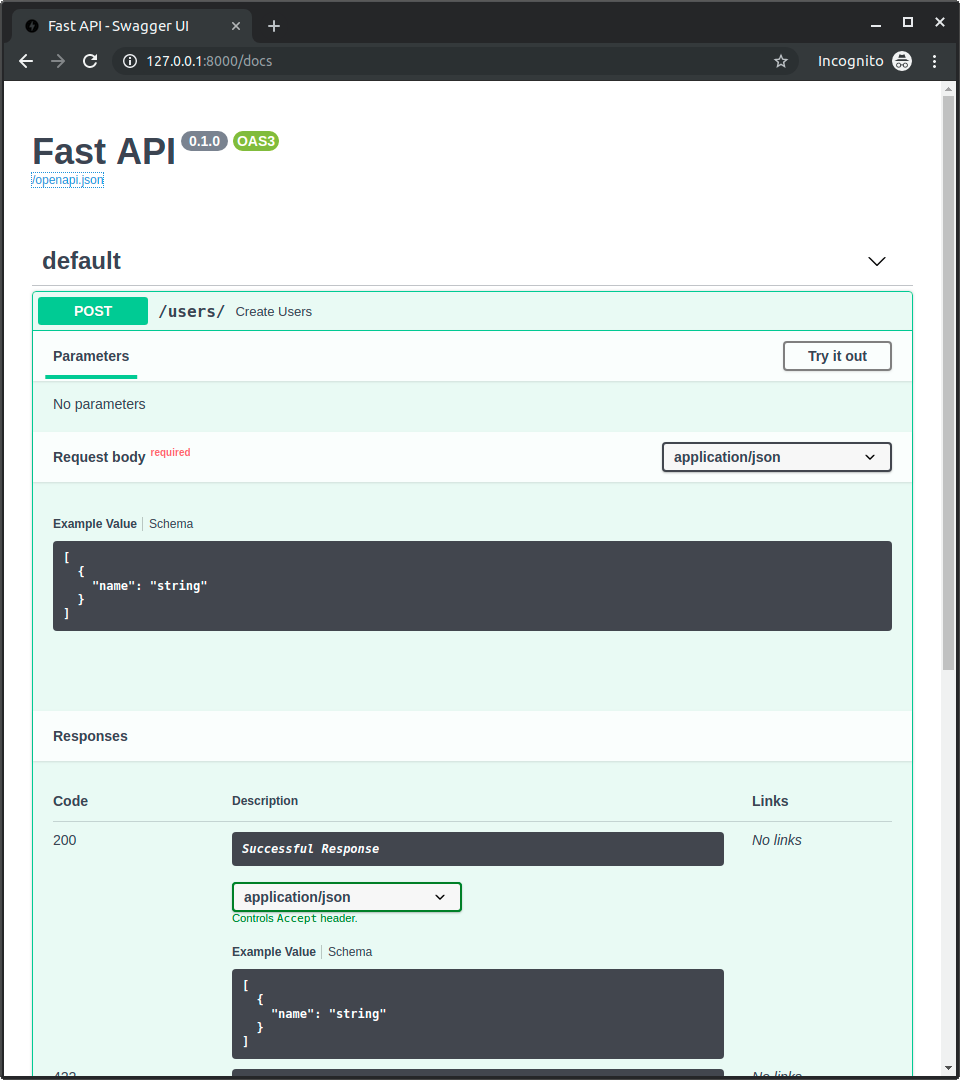Click the Successful Response description box
960x1080 pixels.
(x=478, y=849)
